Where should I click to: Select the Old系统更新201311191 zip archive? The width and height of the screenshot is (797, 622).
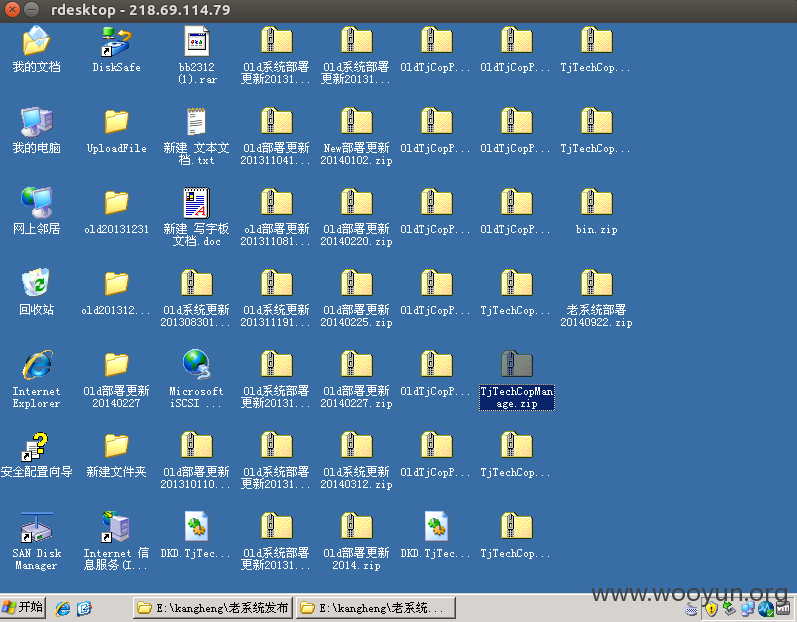pos(276,298)
